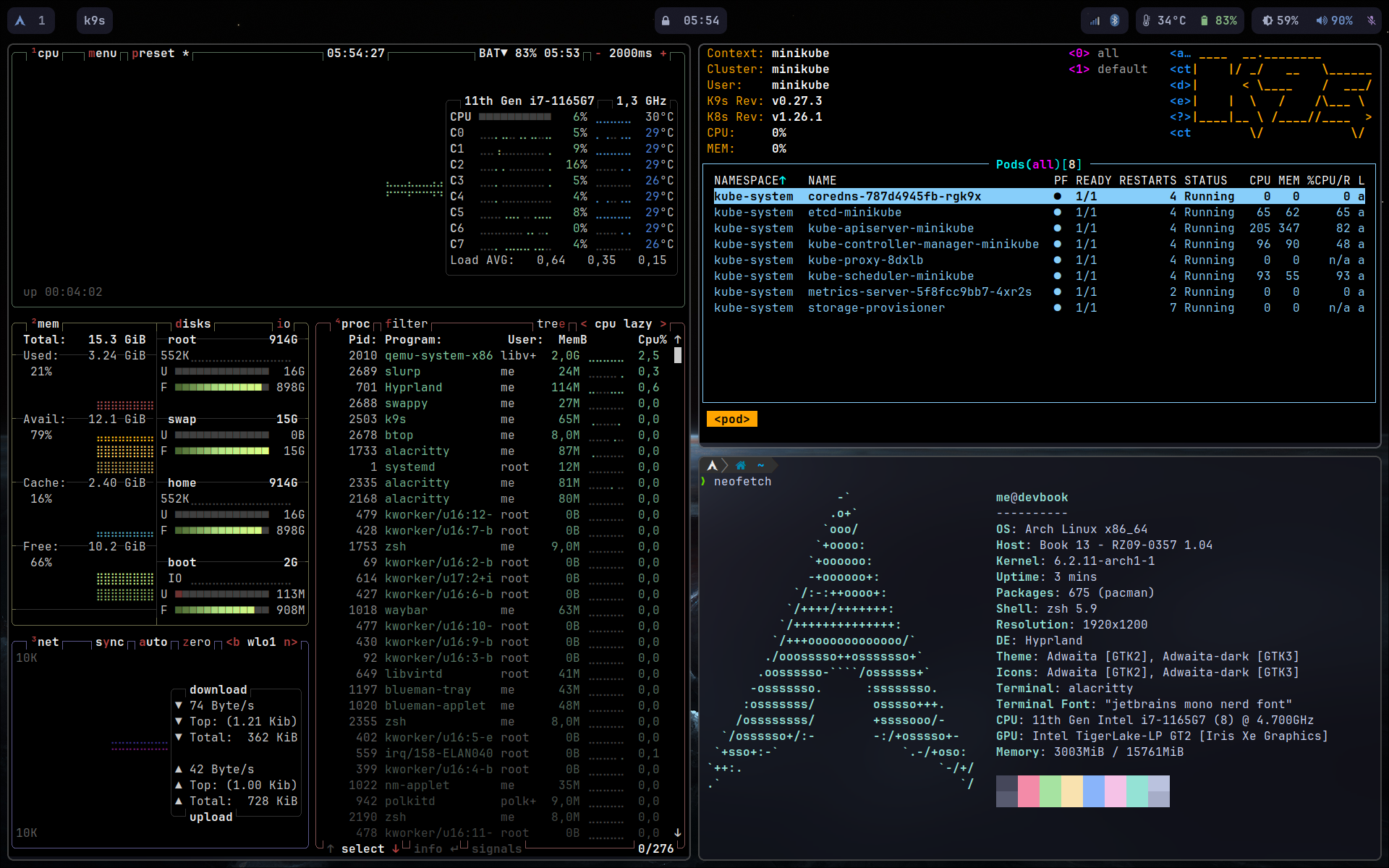Click the green neofetch color block
1389x868 pixels.
1050,791
